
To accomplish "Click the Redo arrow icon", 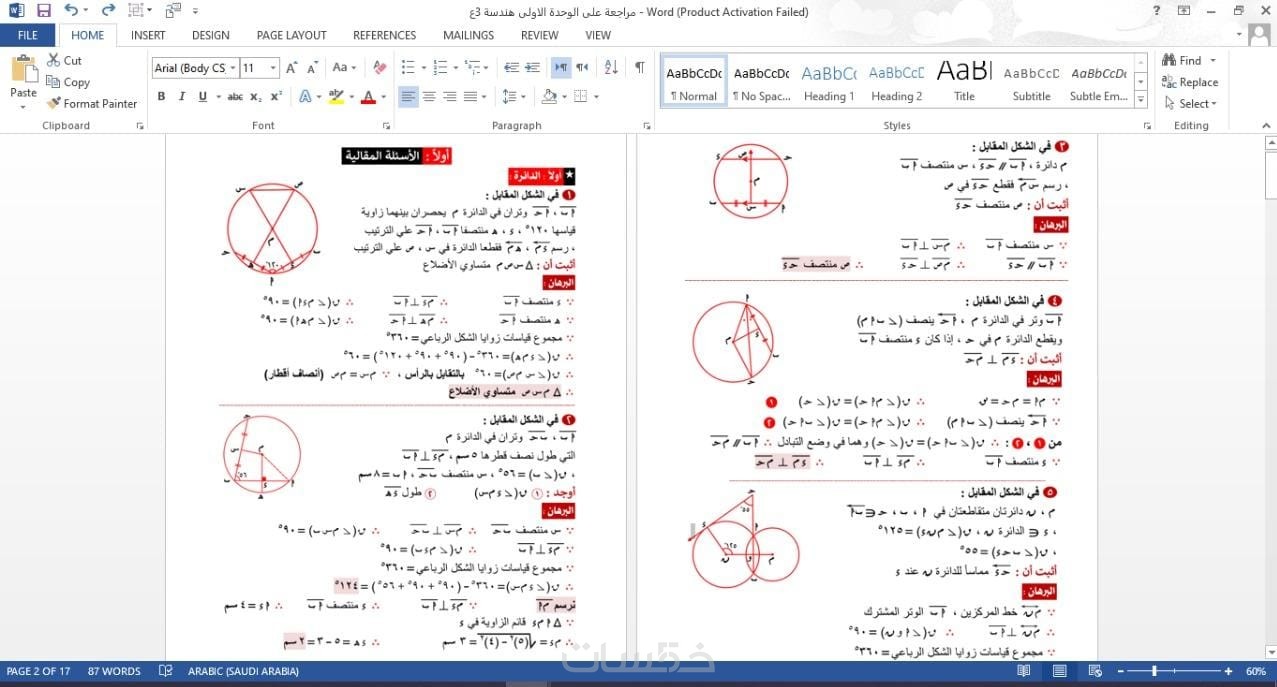I will pos(110,11).
